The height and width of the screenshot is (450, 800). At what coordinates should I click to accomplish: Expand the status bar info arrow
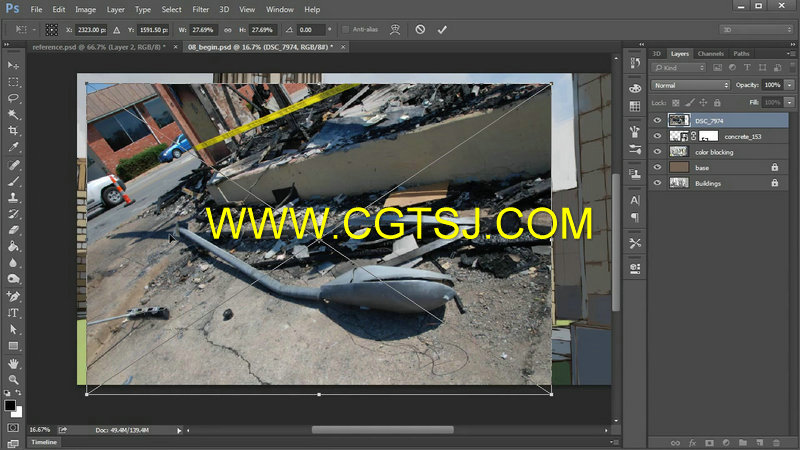pyautogui.click(x=179, y=431)
